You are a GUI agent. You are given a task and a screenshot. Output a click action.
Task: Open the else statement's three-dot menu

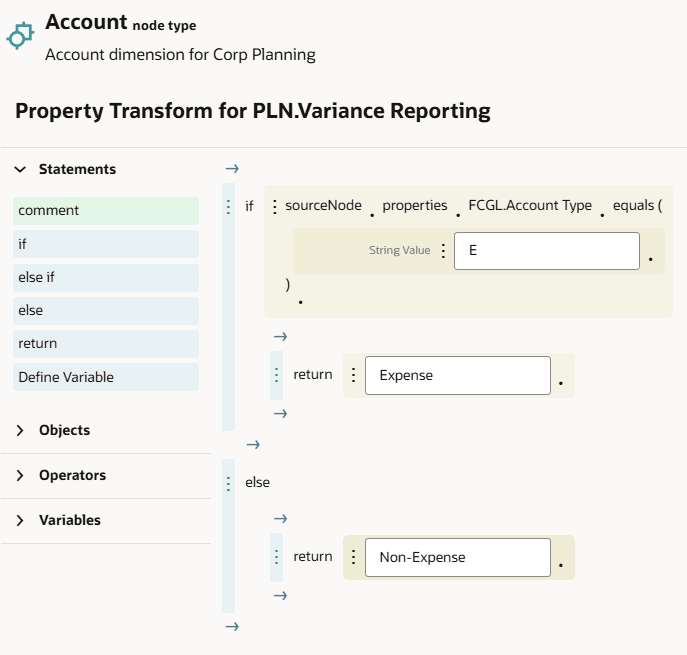(228, 483)
